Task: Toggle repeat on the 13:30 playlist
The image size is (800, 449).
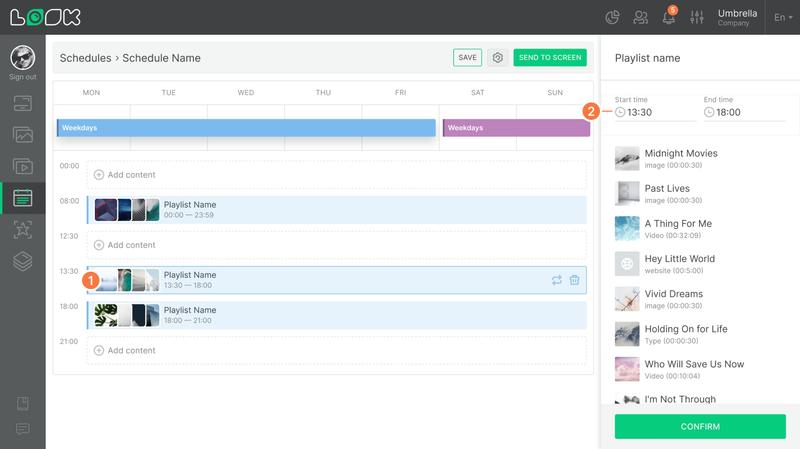Action: (x=557, y=280)
